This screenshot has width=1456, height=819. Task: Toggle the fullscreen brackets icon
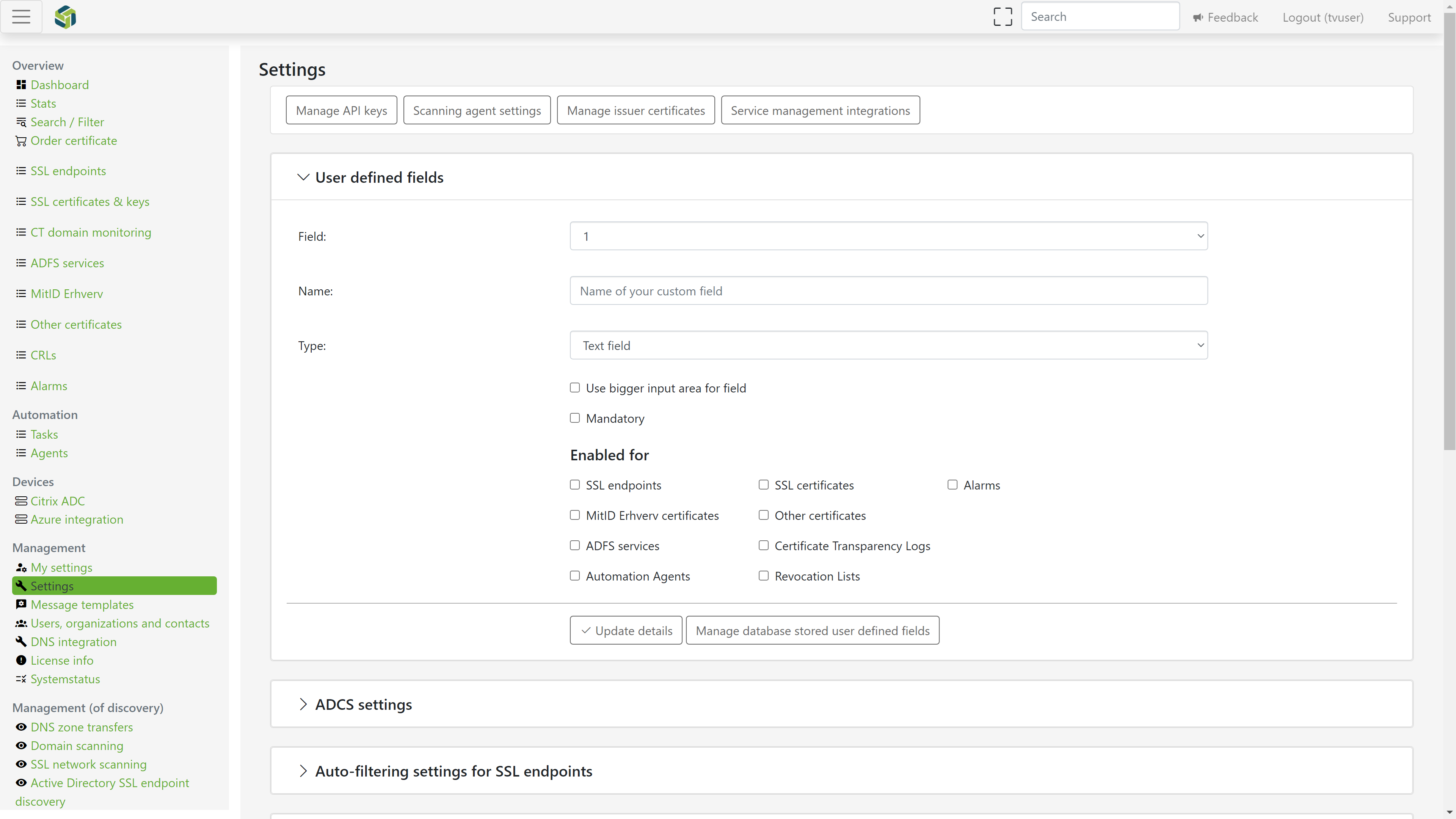pos(1003,17)
